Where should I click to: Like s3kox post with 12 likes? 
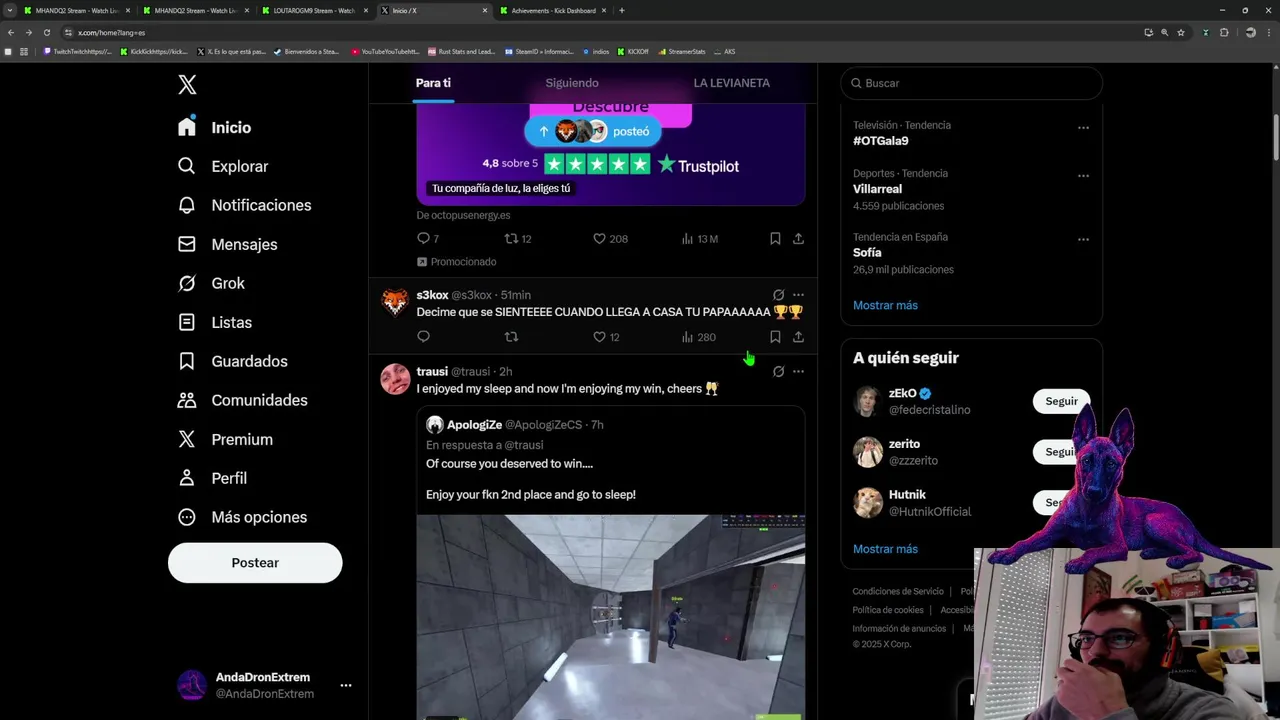(606, 337)
